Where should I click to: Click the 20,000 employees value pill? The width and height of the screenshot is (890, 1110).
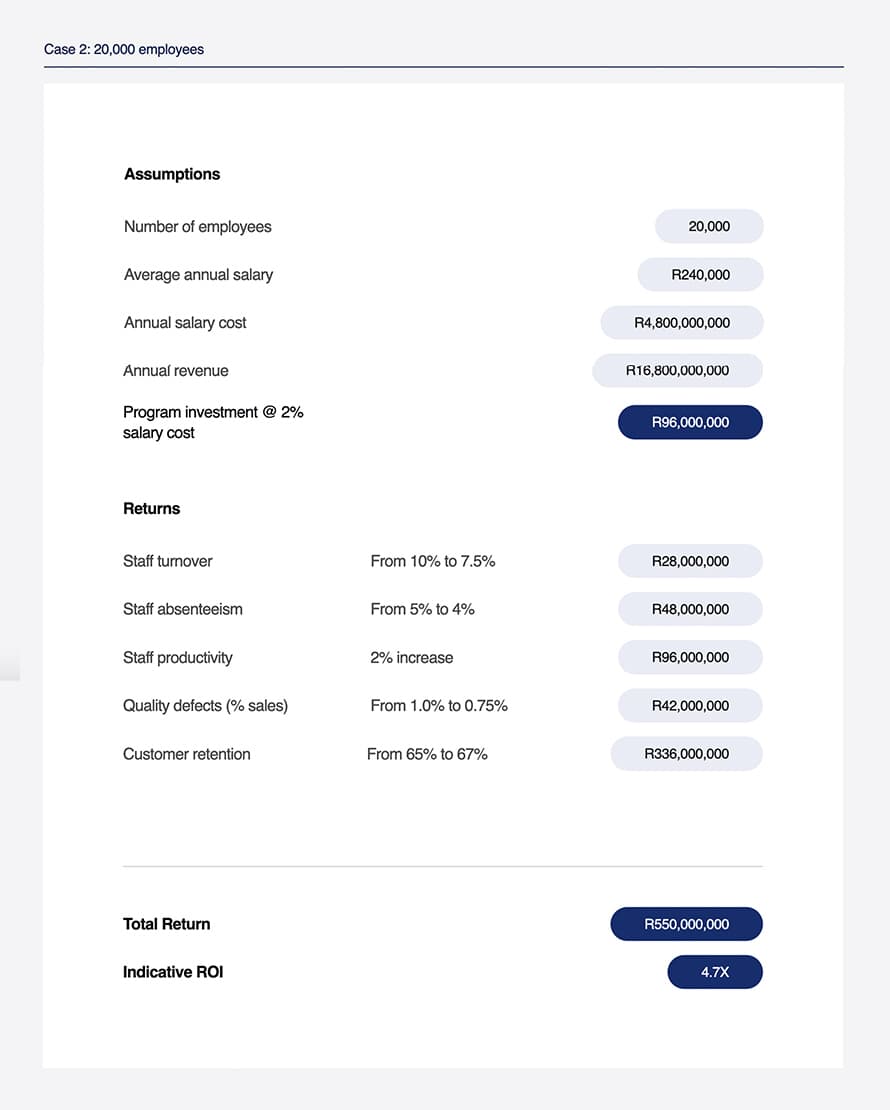pyautogui.click(x=709, y=226)
